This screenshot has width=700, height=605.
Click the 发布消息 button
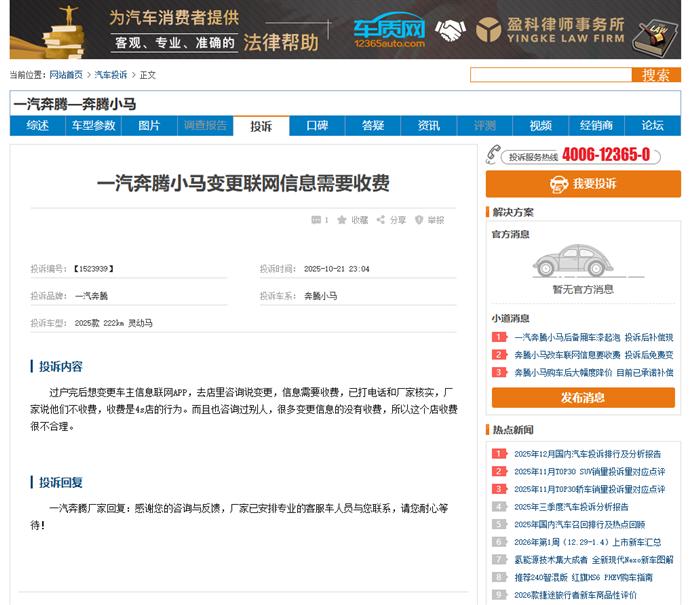(x=582, y=397)
